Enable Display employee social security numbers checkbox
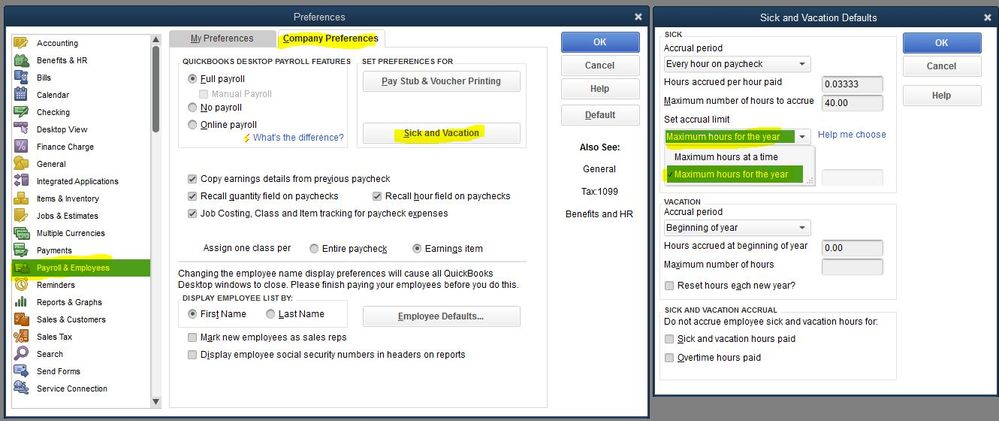Image resolution: width=999 pixels, height=421 pixels. (x=192, y=354)
